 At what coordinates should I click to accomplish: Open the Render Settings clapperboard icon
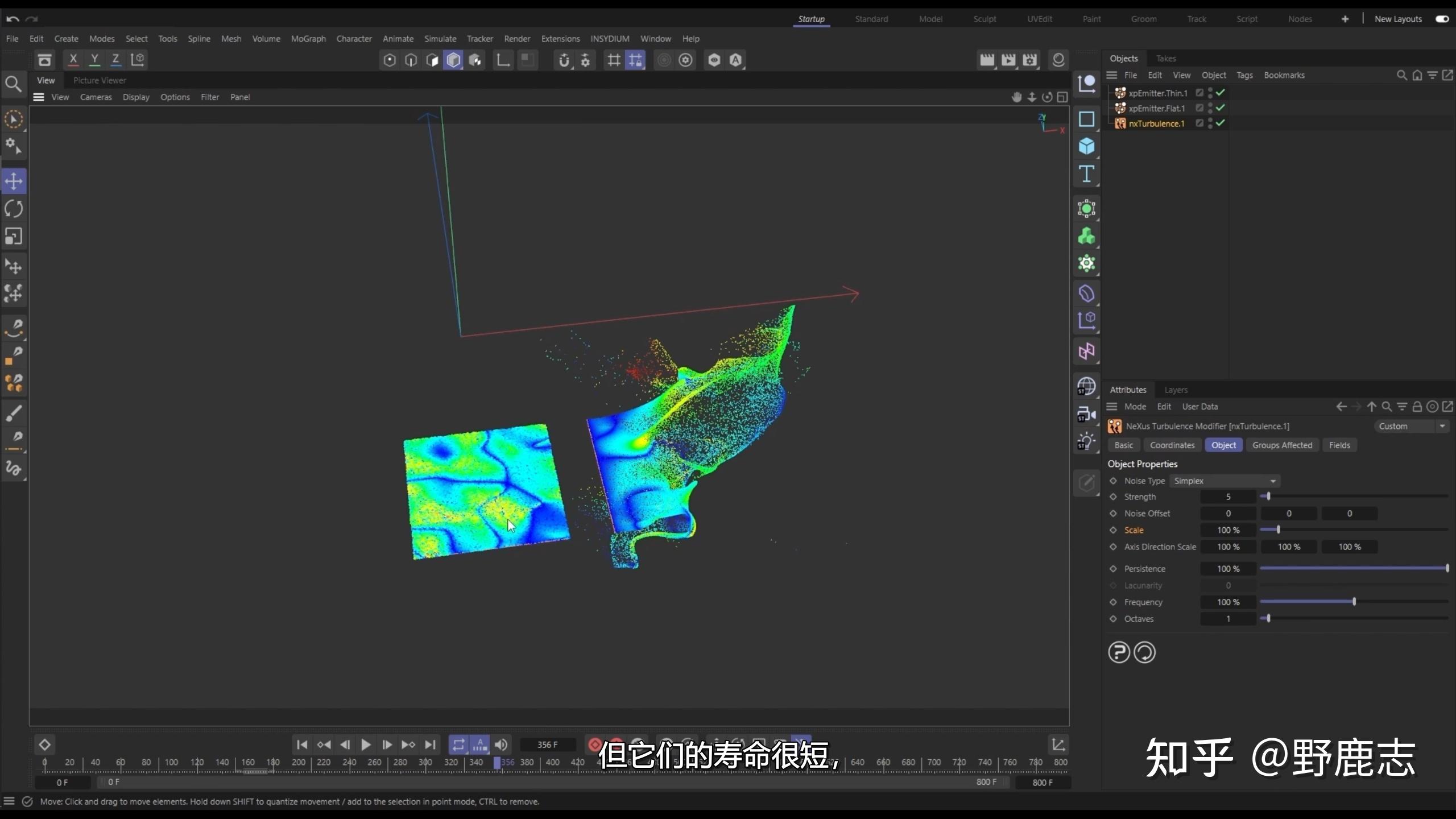[1029, 60]
